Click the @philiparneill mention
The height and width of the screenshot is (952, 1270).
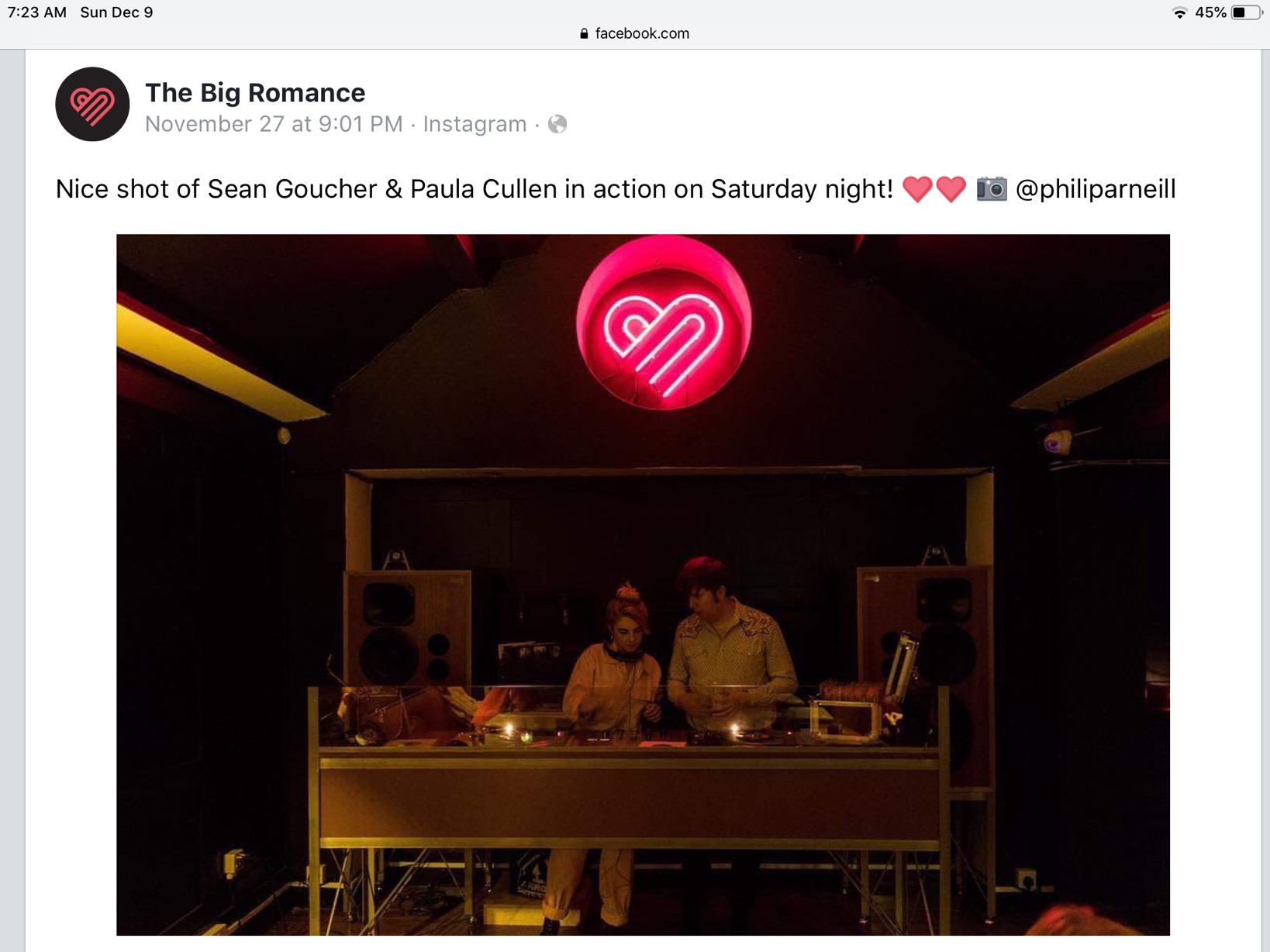point(1096,189)
